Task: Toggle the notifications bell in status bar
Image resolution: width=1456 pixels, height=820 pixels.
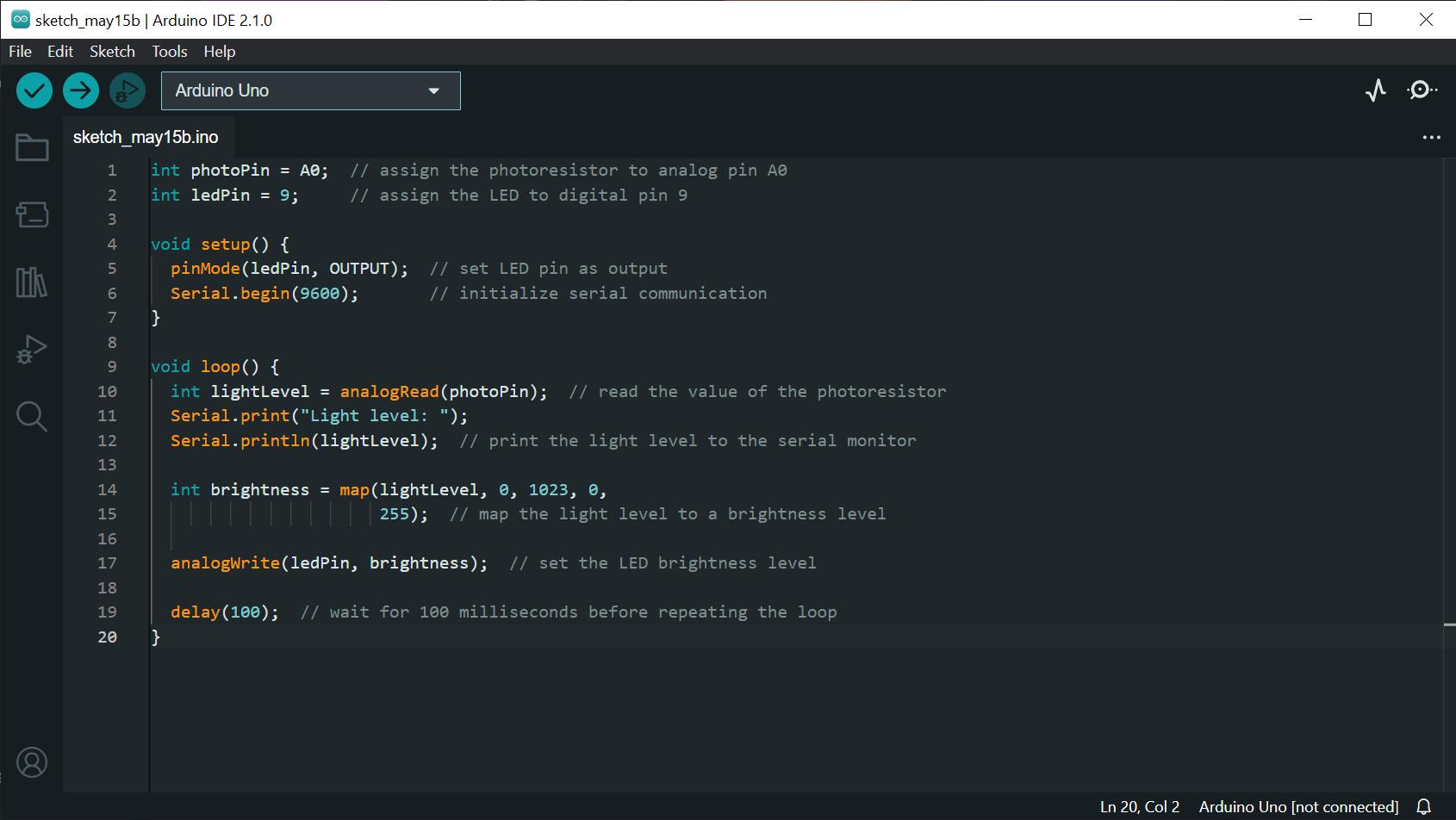Action: click(1424, 807)
